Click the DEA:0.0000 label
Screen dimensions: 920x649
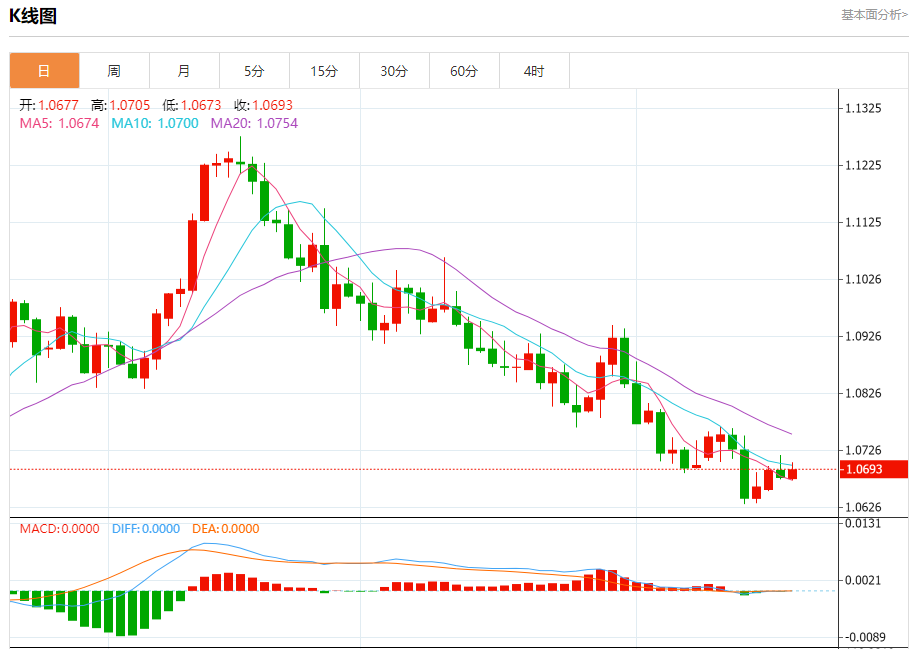pos(225,529)
